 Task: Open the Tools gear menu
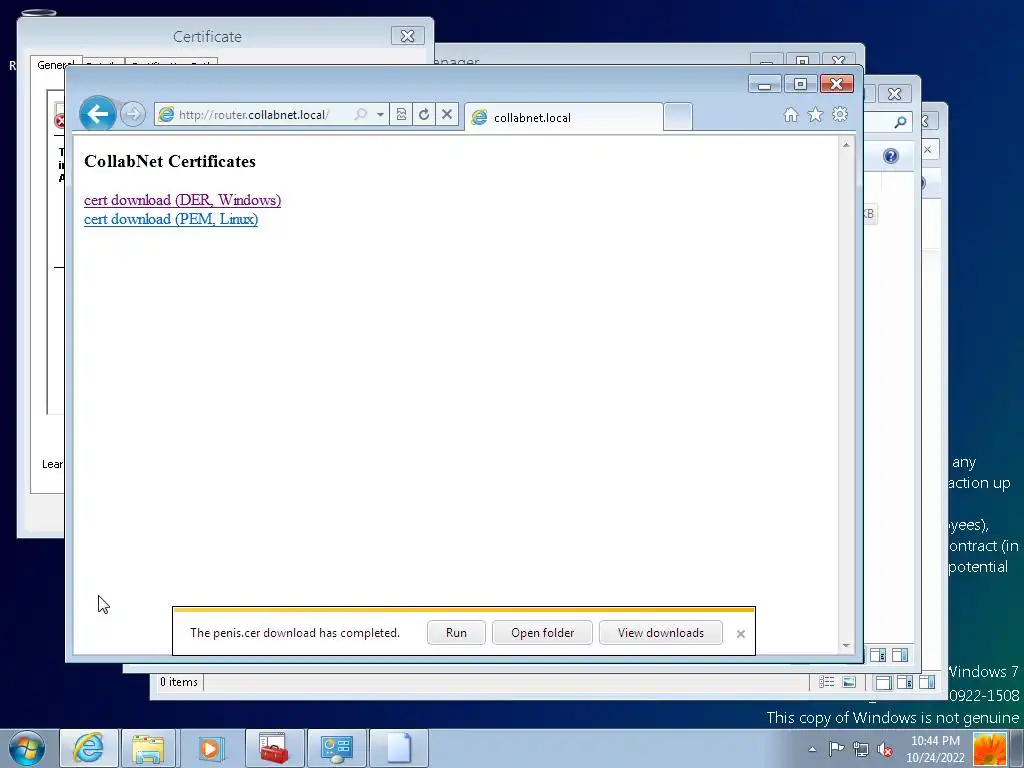tap(840, 115)
